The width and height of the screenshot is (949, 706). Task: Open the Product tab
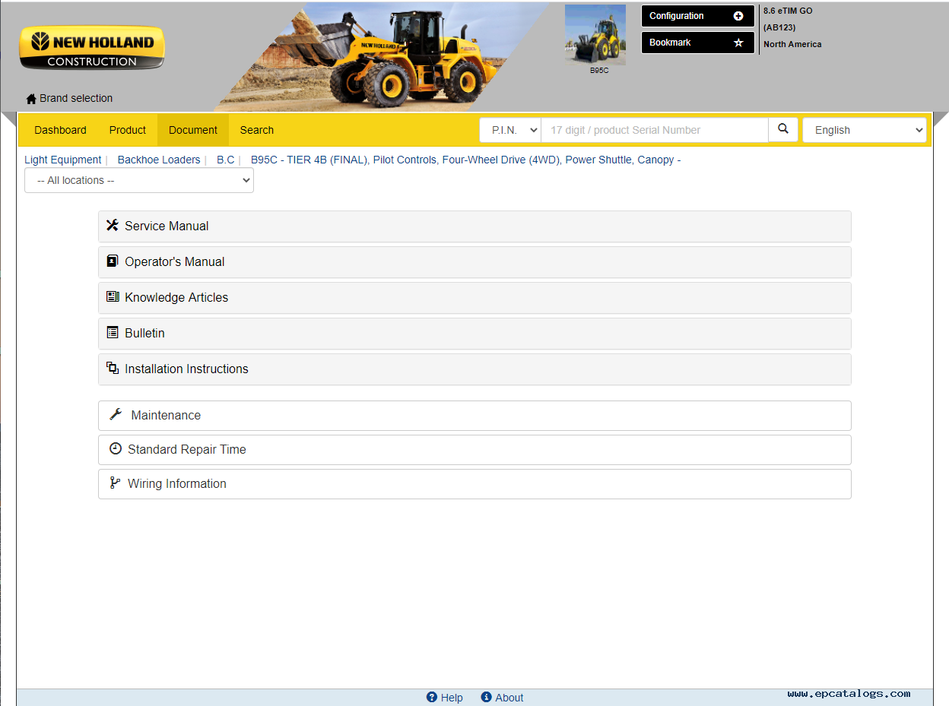[127, 130]
